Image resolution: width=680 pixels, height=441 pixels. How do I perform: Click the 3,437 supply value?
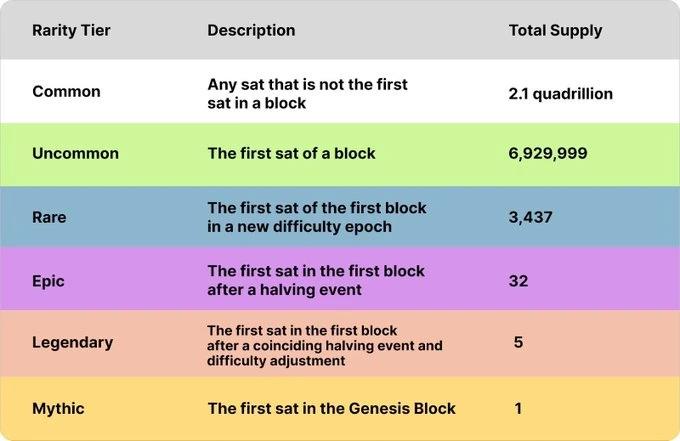coord(530,217)
